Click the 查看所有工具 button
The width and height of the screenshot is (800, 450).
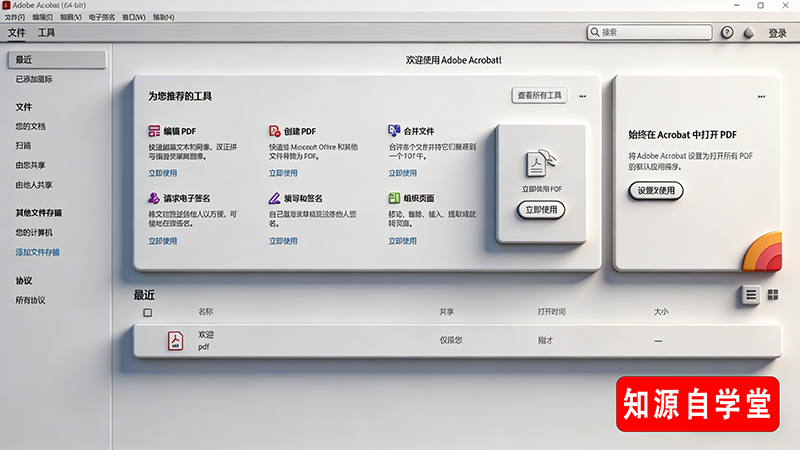pyautogui.click(x=540, y=96)
